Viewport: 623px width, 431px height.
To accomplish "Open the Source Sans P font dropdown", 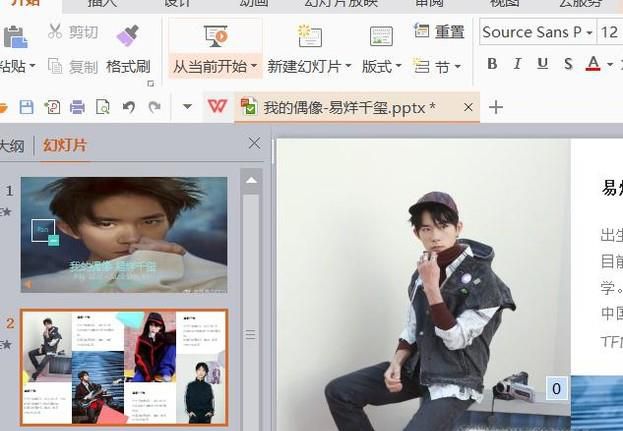I will pyautogui.click(x=589, y=32).
